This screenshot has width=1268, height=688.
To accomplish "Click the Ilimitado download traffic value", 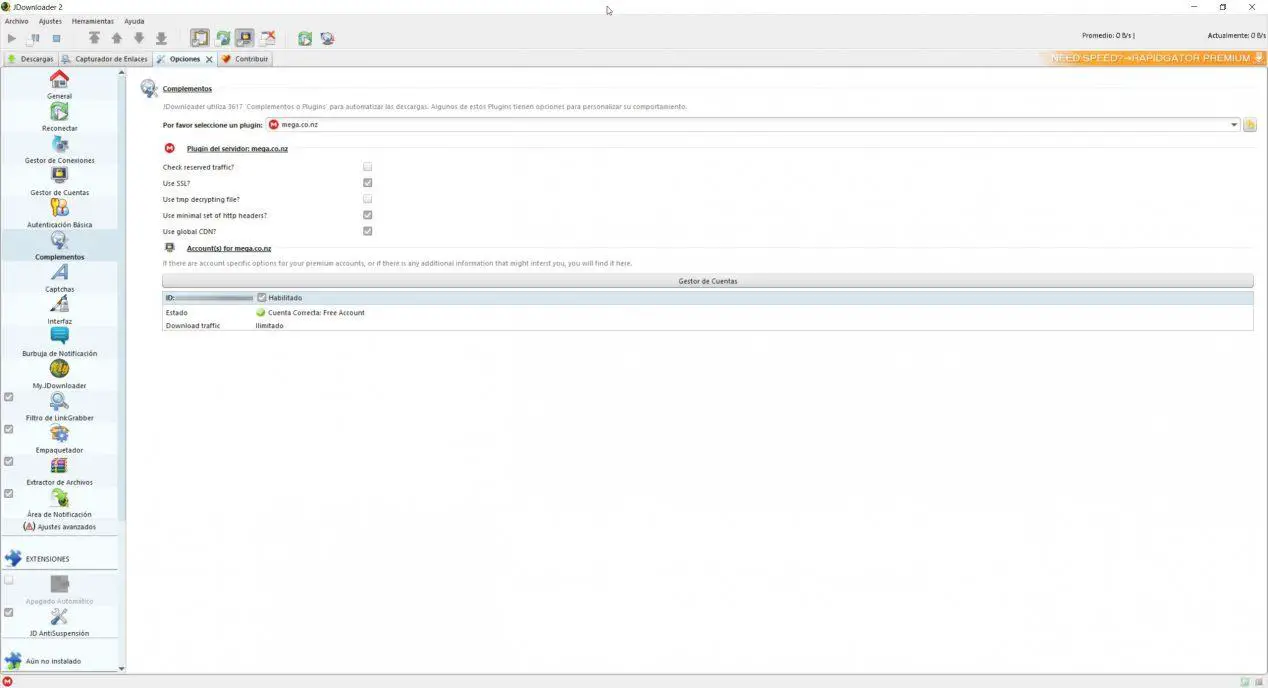I will point(269,326).
